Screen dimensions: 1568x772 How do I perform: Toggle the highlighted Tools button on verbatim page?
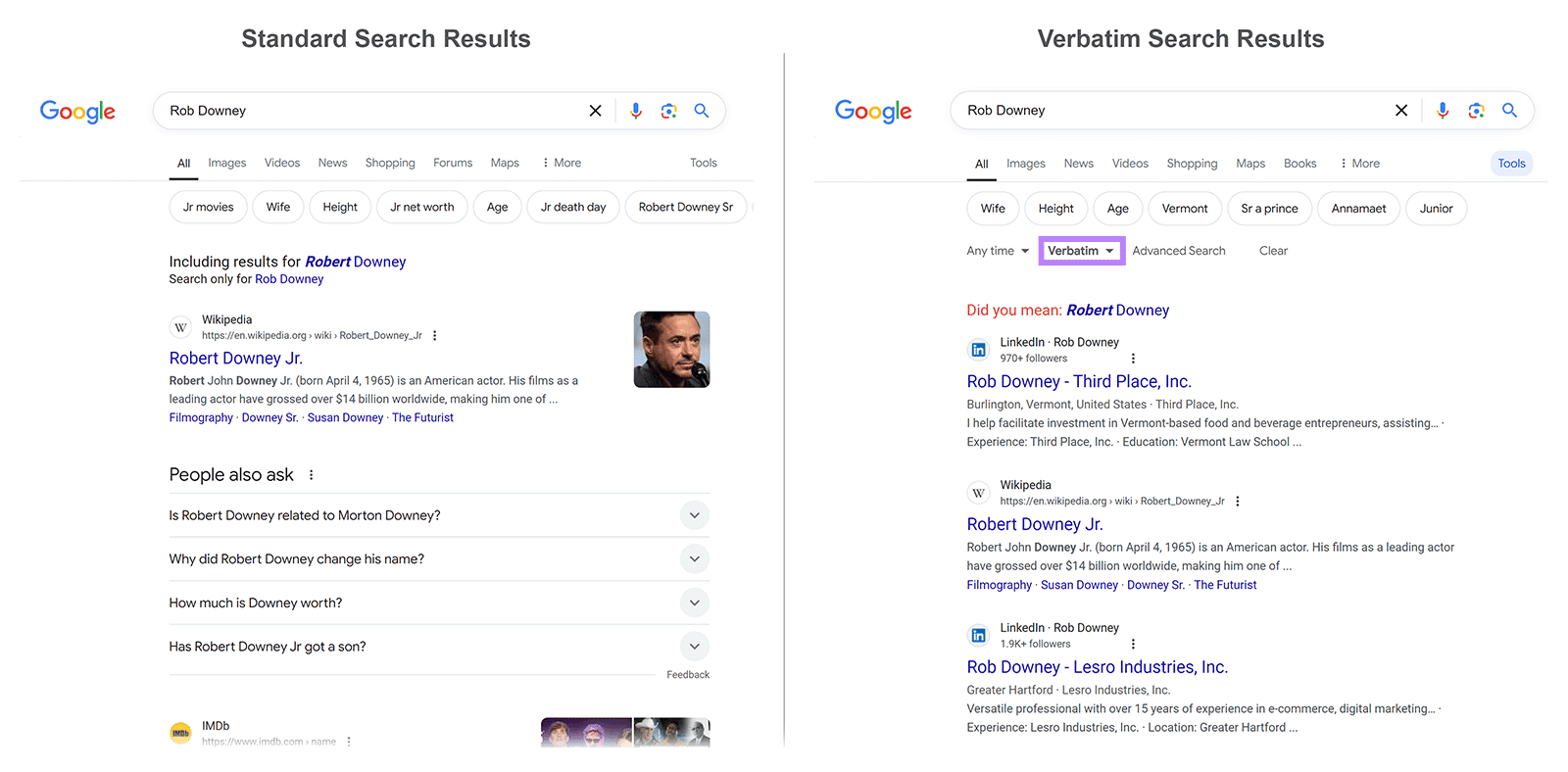[x=1511, y=163]
